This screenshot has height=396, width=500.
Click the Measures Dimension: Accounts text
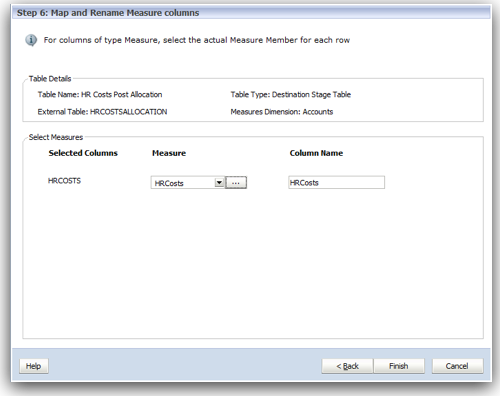(x=282, y=112)
